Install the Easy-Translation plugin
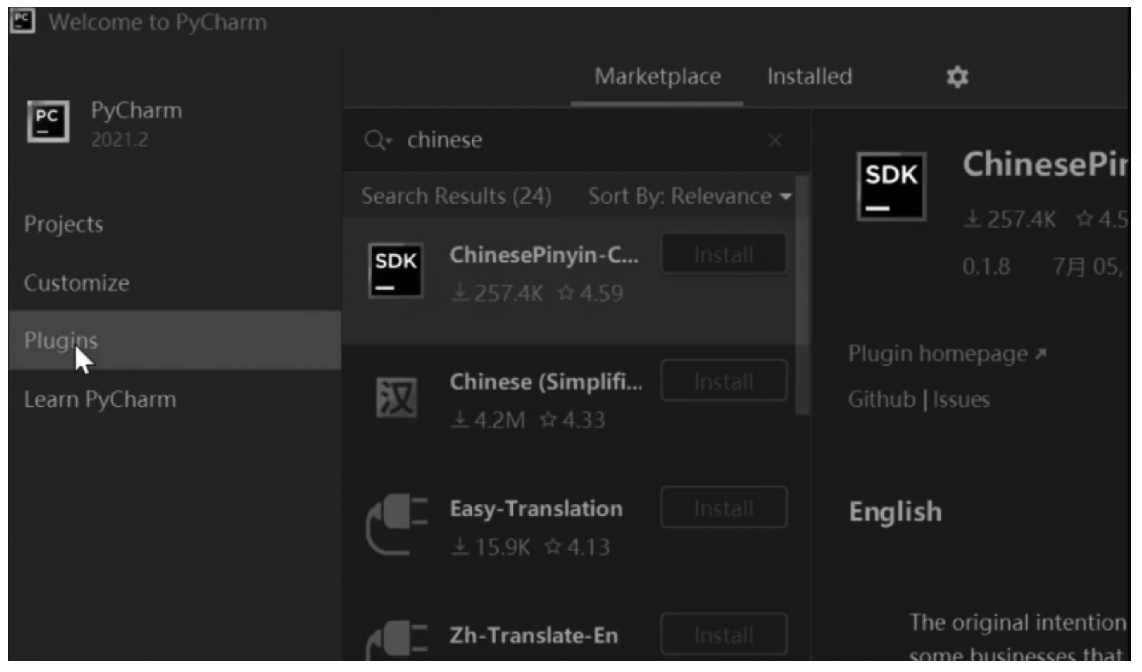Viewport: 1142px width, 672px height. point(724,508)
